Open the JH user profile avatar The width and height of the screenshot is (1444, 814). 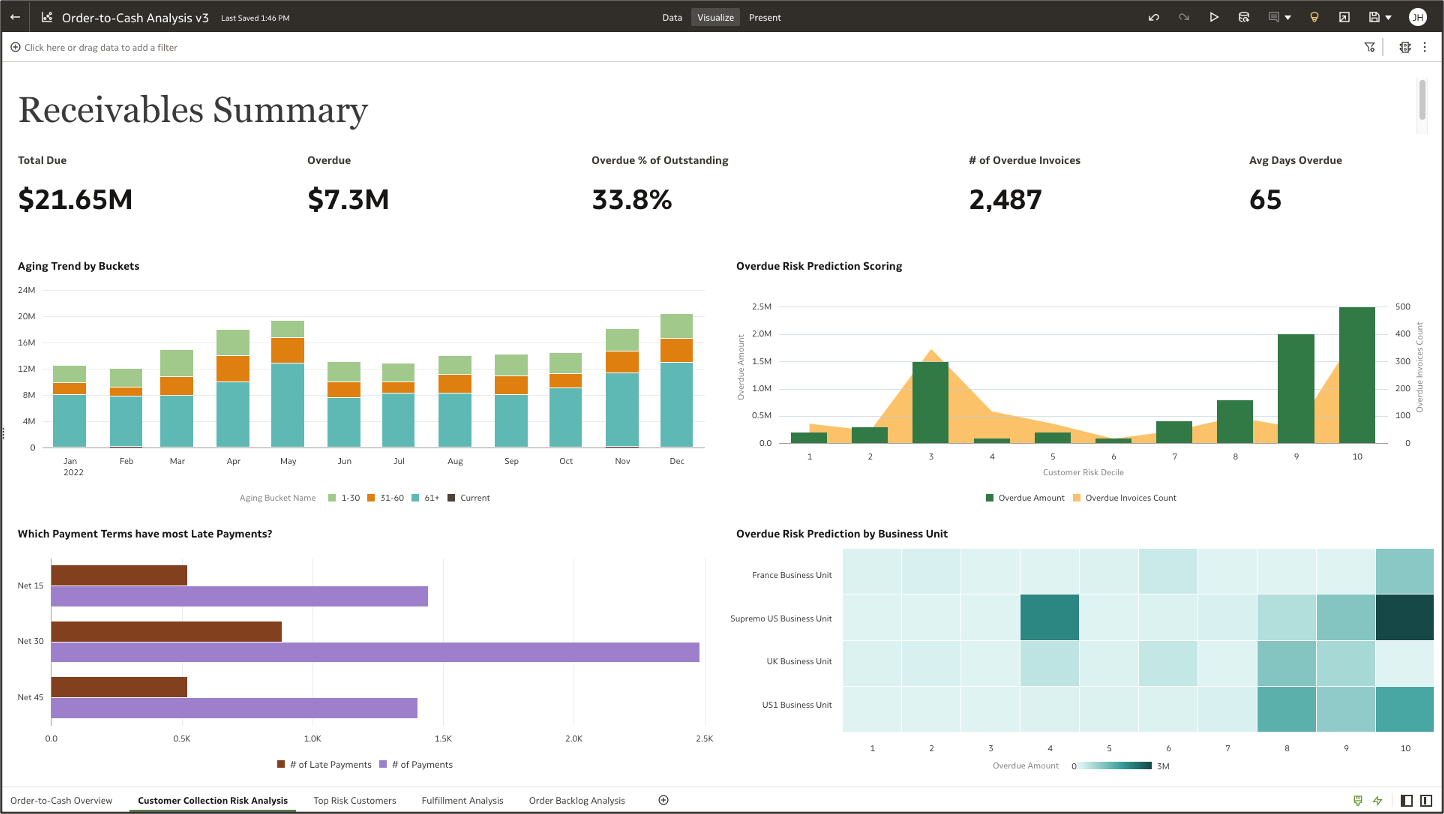[x=1417, y=17]
